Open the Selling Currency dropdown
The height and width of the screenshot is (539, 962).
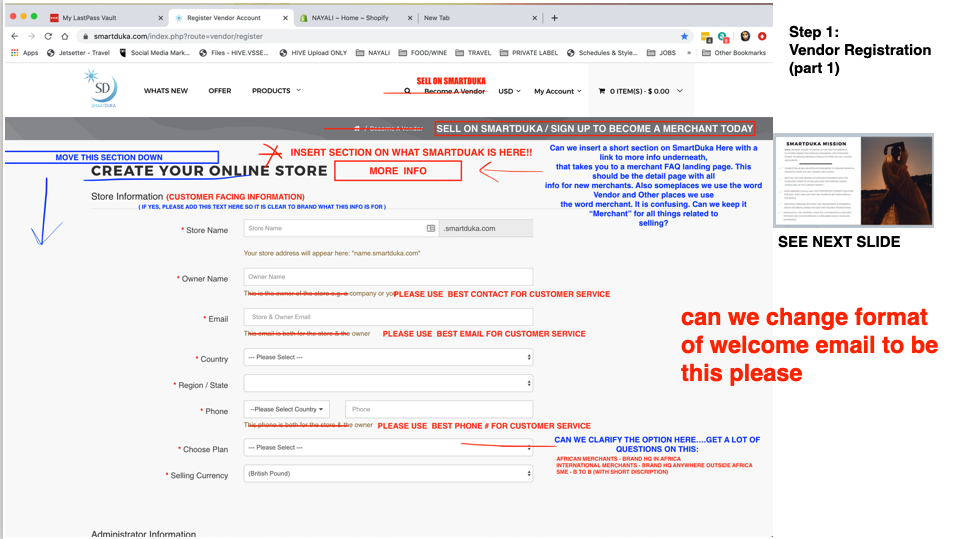click(x=388, y=473)
